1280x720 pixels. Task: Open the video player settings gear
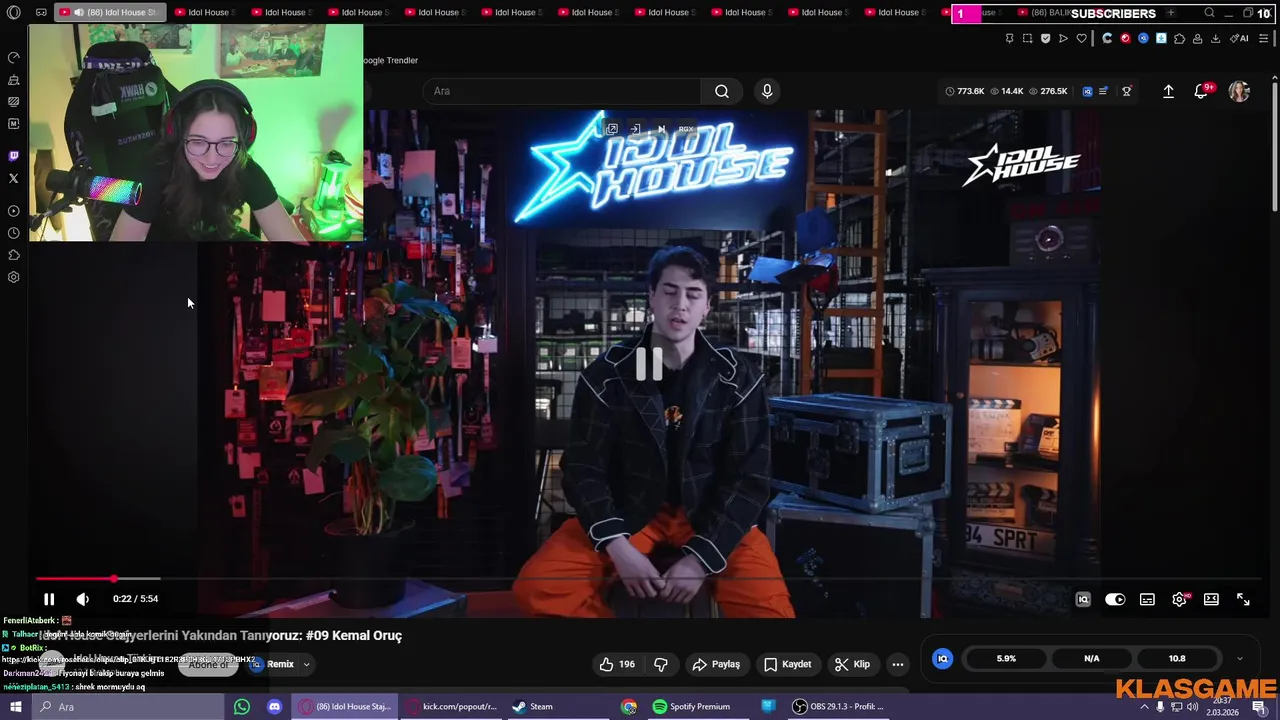[1180, 599]
